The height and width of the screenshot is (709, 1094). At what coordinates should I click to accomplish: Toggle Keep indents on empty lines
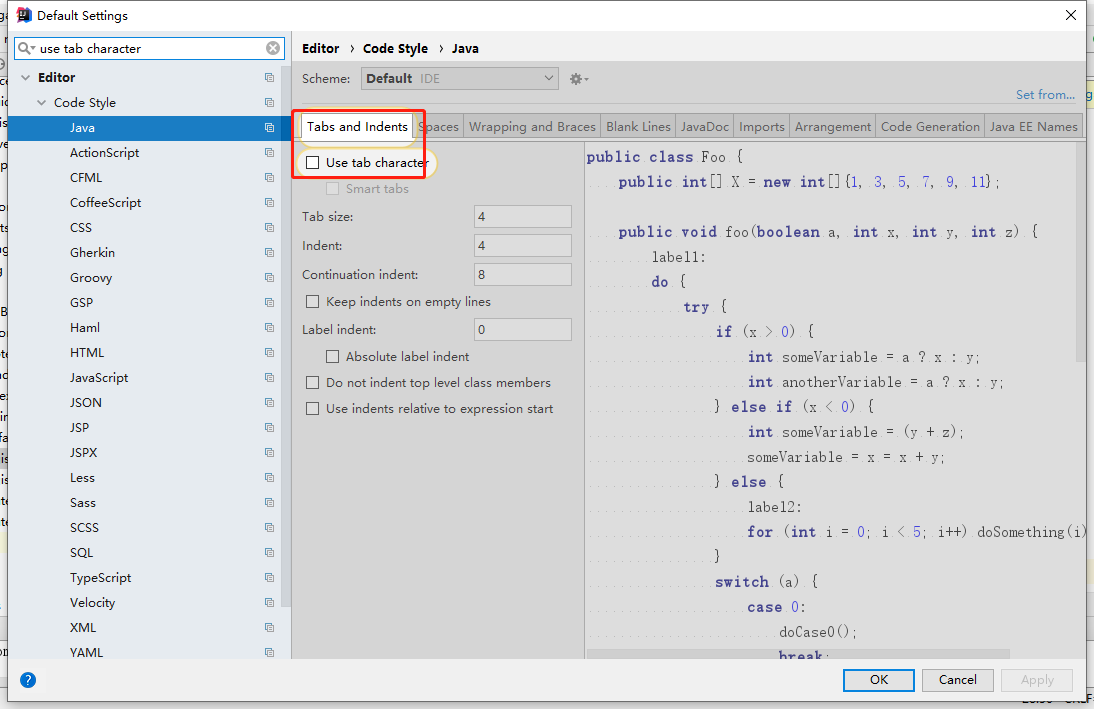pyautogui.click(x=313, y=301)
